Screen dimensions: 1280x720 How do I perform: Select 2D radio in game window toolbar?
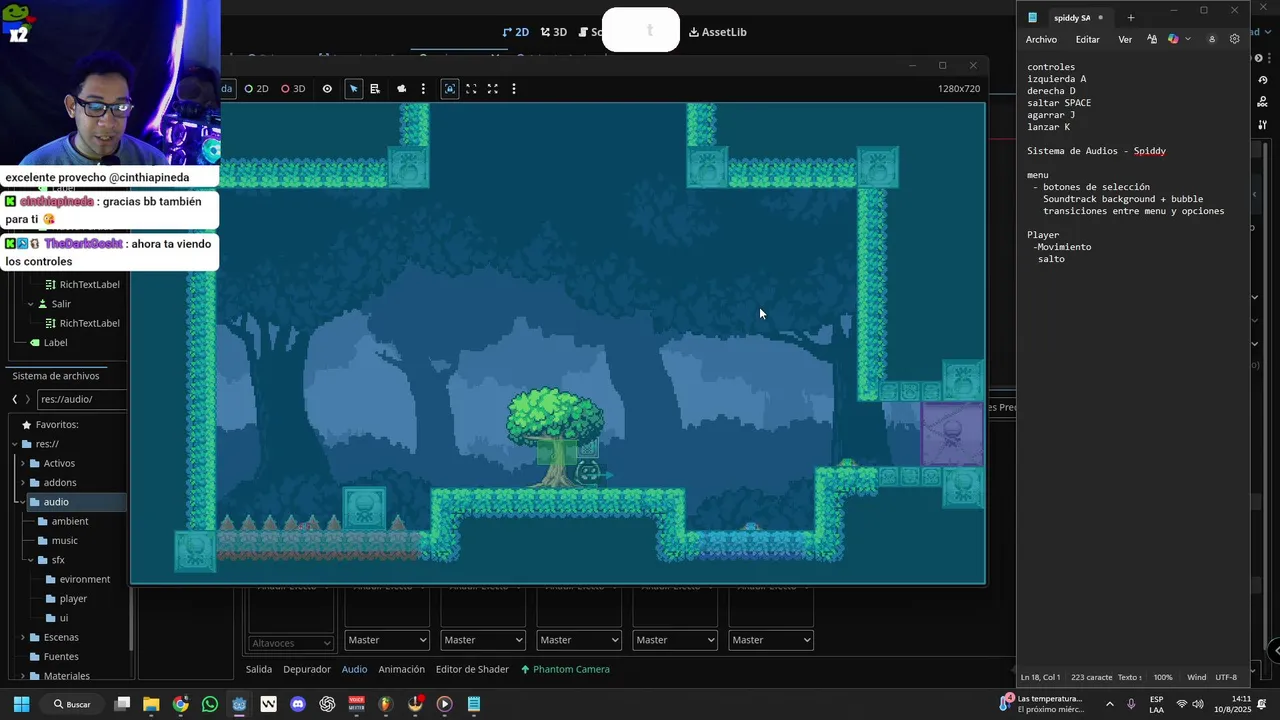(x=257, y=89)
